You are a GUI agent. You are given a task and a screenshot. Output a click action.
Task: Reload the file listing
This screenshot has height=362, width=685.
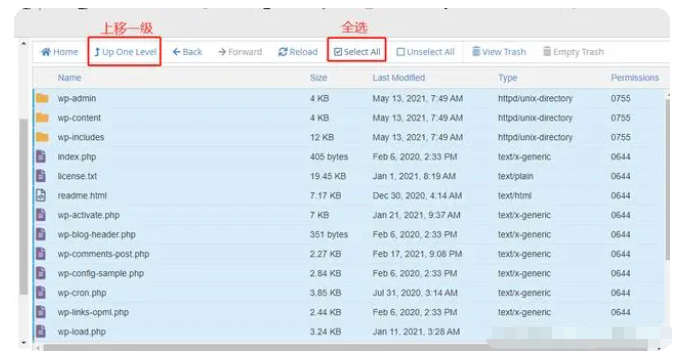(298, 52)
